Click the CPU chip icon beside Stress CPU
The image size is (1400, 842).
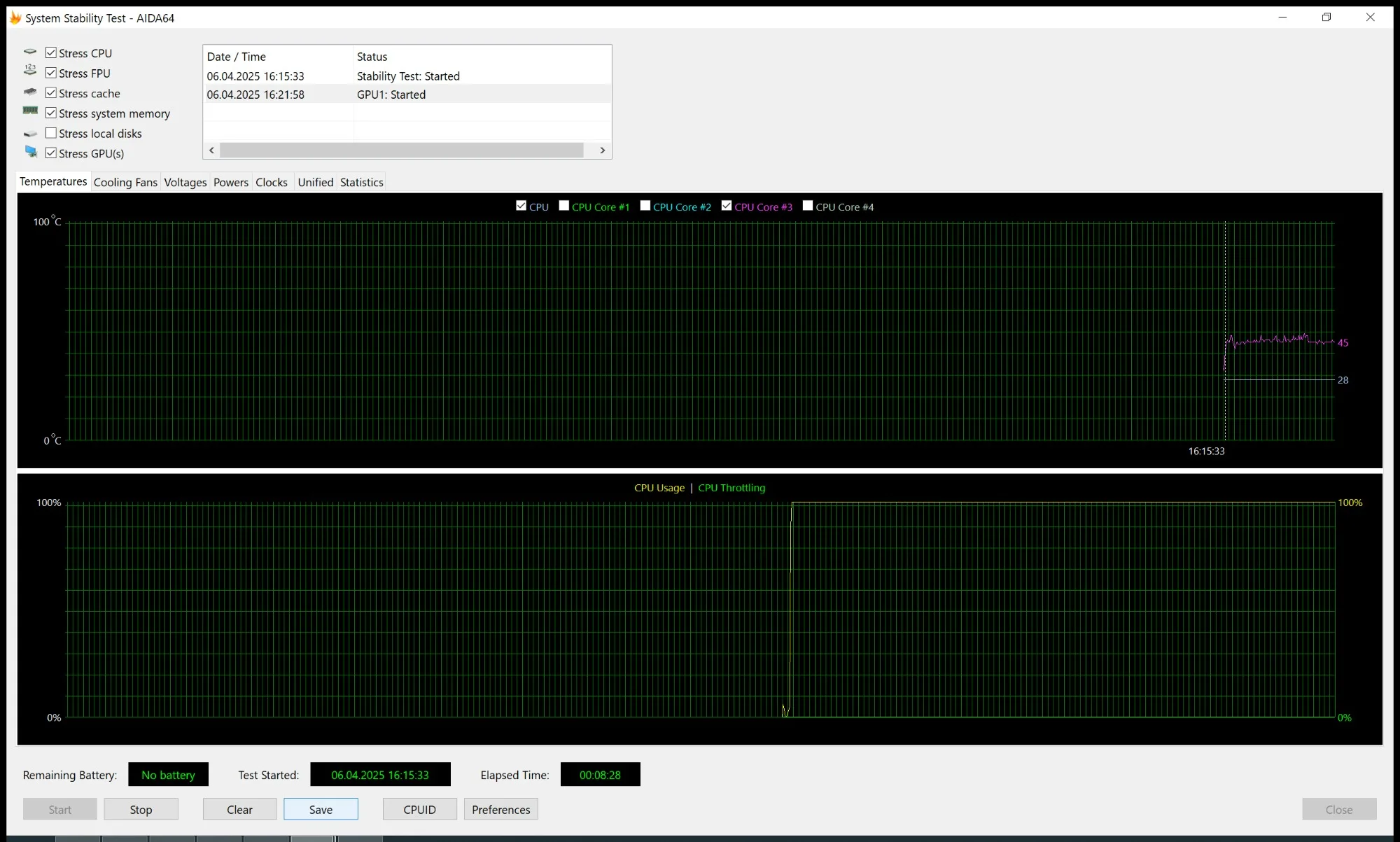(x=30, y=52)
